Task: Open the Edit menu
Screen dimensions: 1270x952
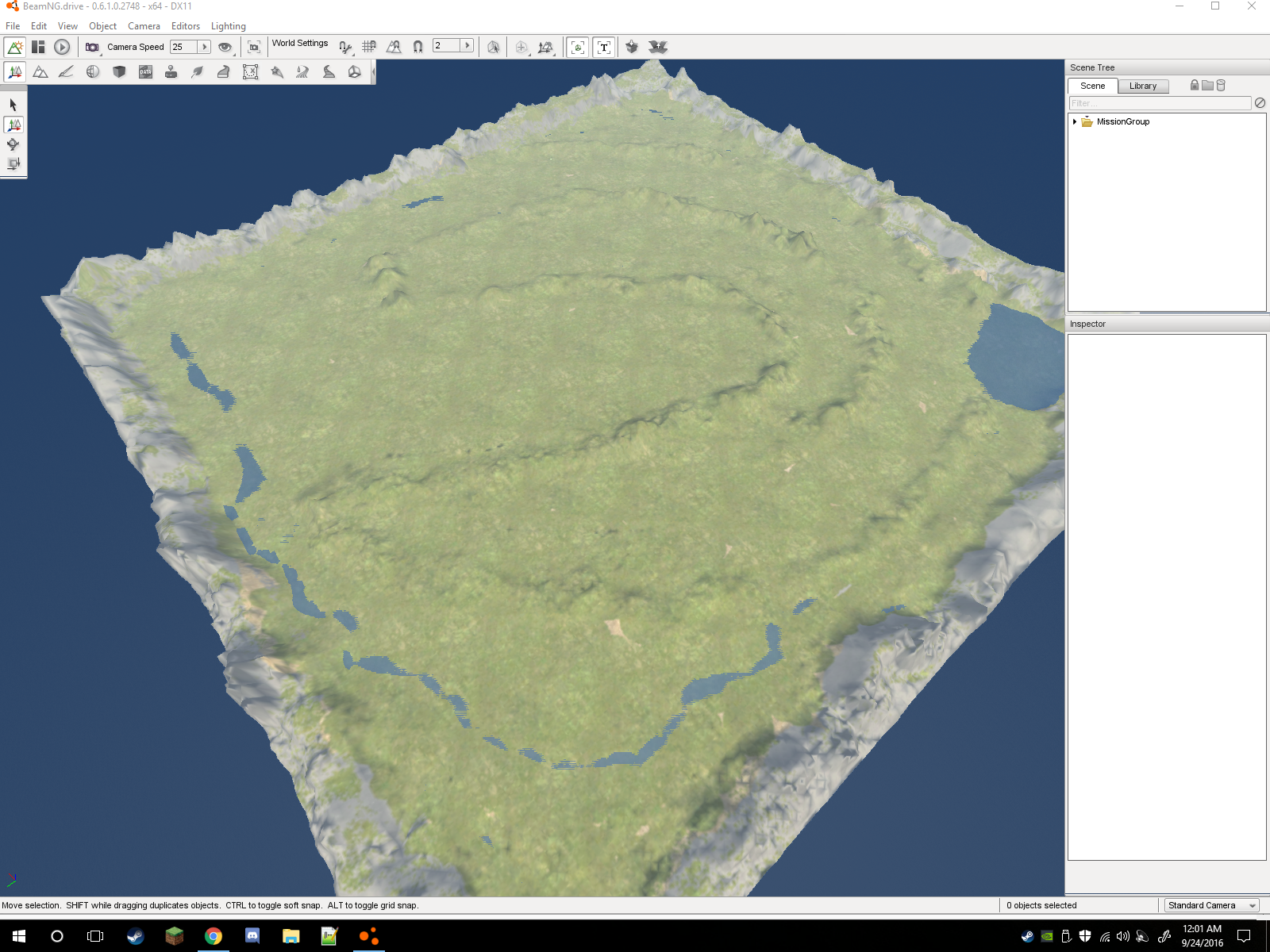Action: coord(39,26)
